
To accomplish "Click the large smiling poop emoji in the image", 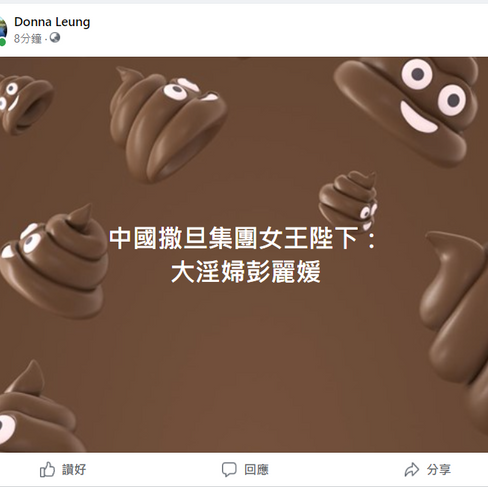I will point(407,109).
